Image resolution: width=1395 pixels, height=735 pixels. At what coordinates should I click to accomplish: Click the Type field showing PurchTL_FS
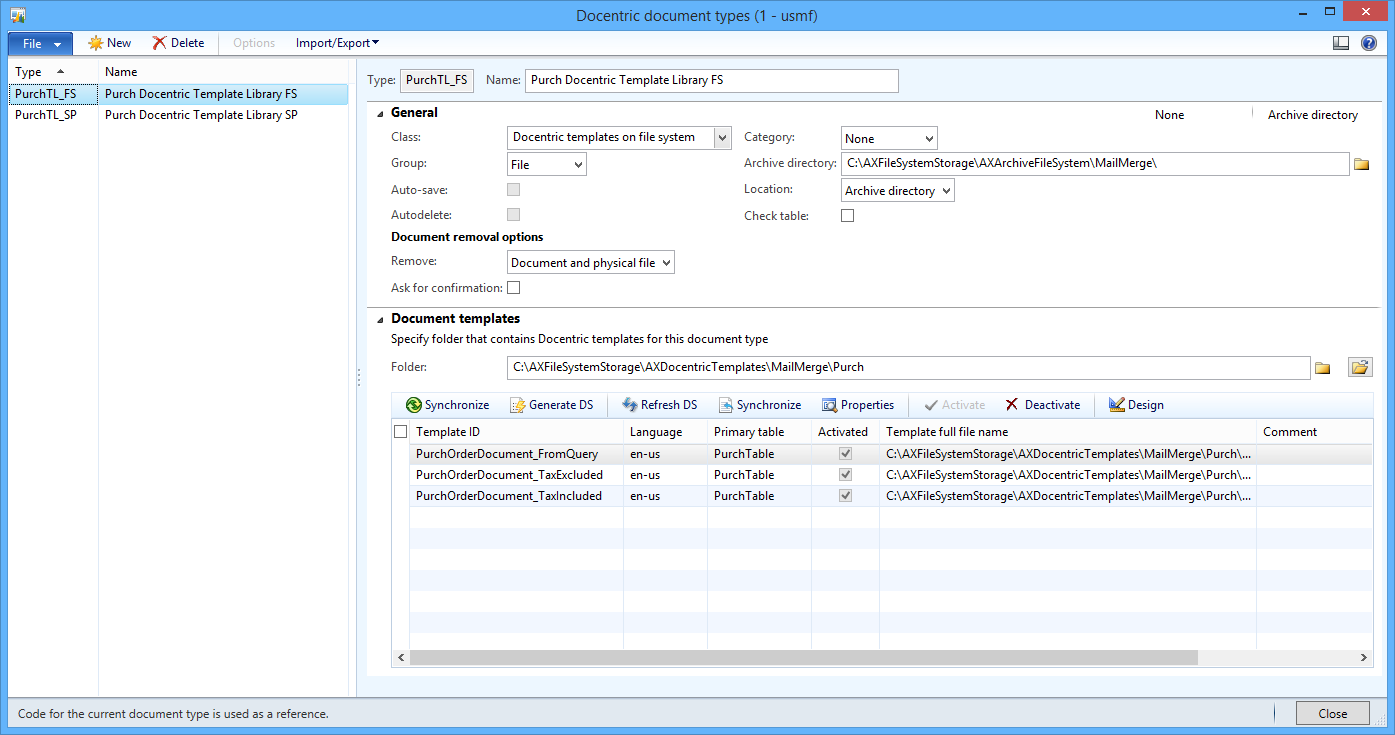pyautogui.click(x=437, y=80)
